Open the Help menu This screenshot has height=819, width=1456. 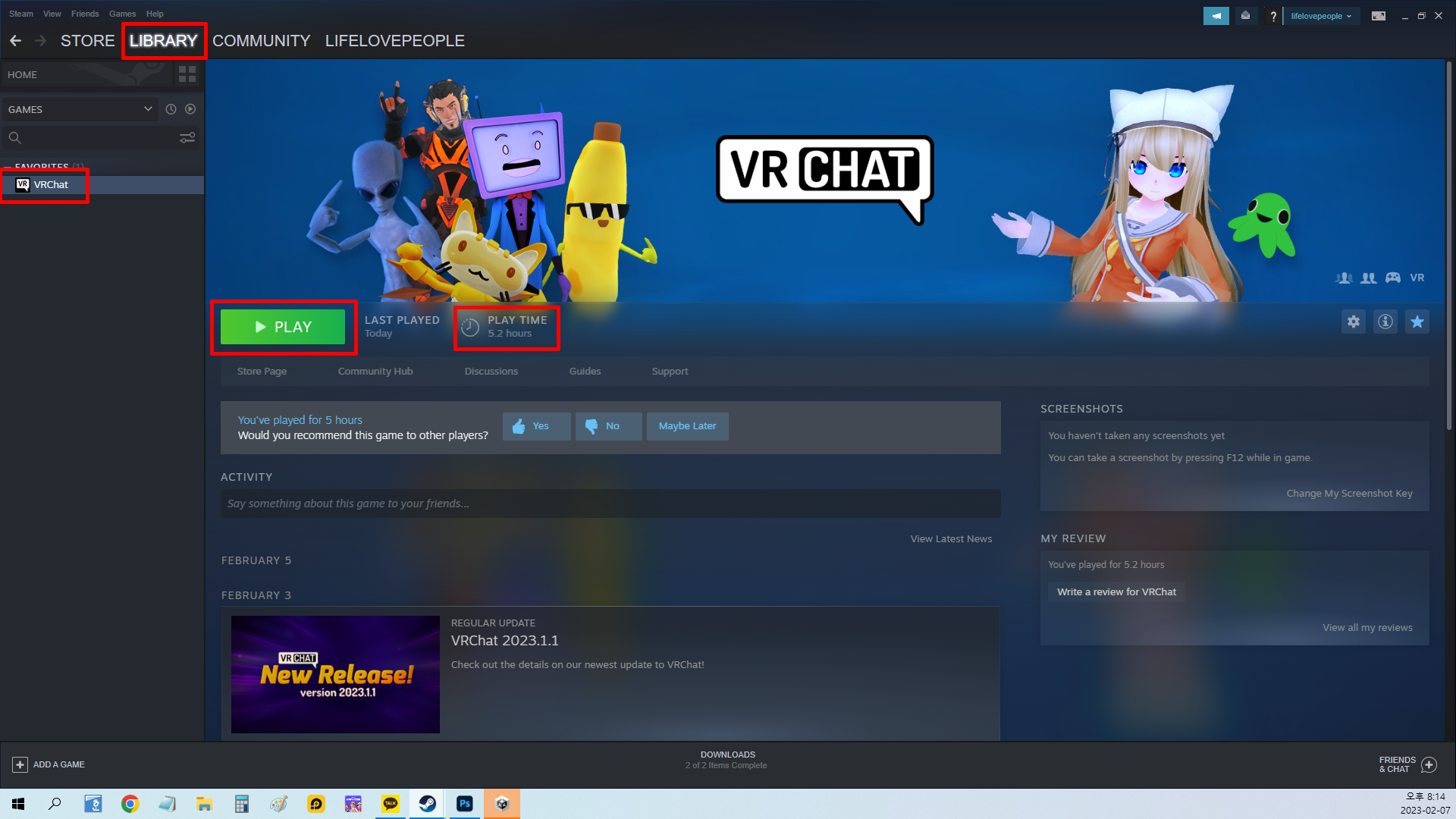click(155, 14)
